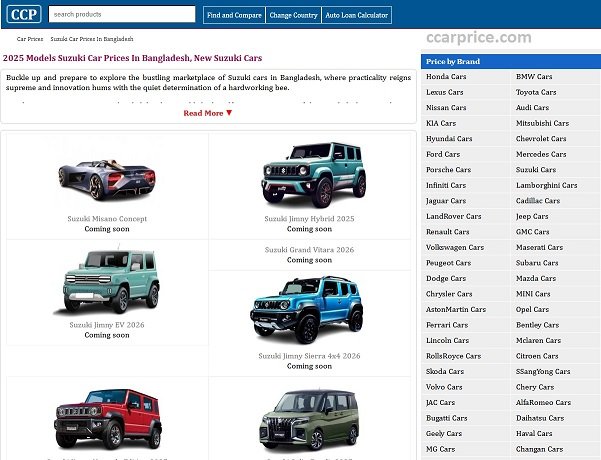Select Subaru Cars brand
This screenshot has height=460, width=601.
pyautogui.click(x=537, y=263)
